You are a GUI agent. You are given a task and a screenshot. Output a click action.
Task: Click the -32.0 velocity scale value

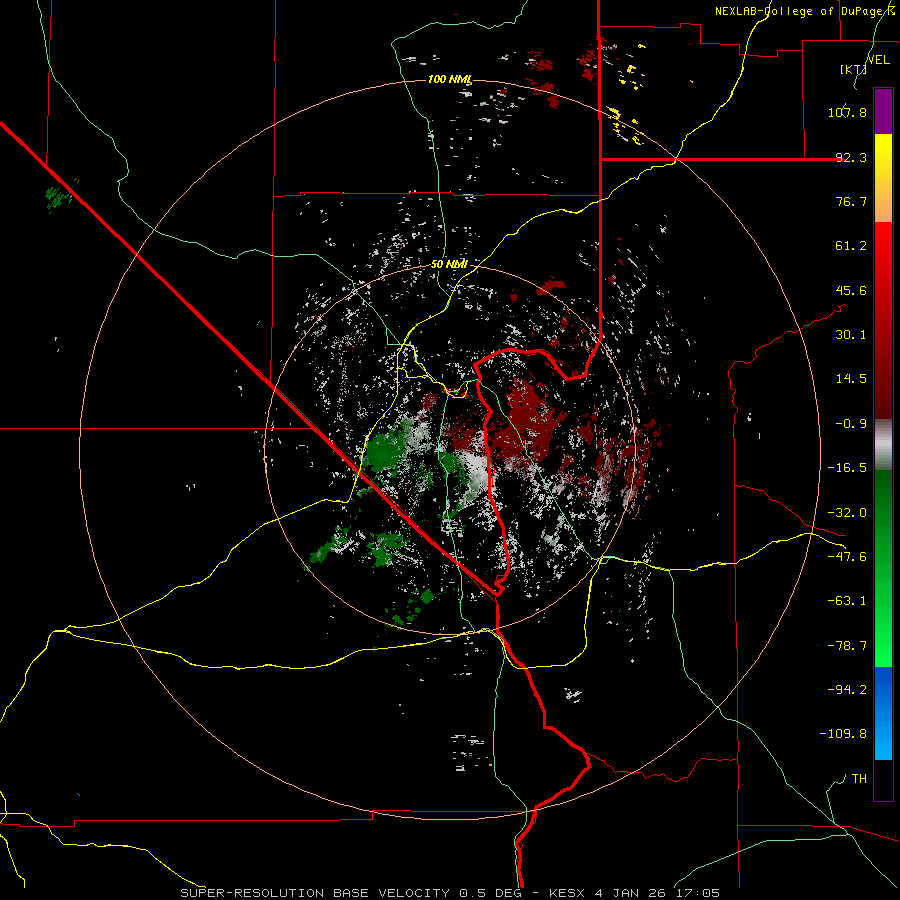[847, 513]
